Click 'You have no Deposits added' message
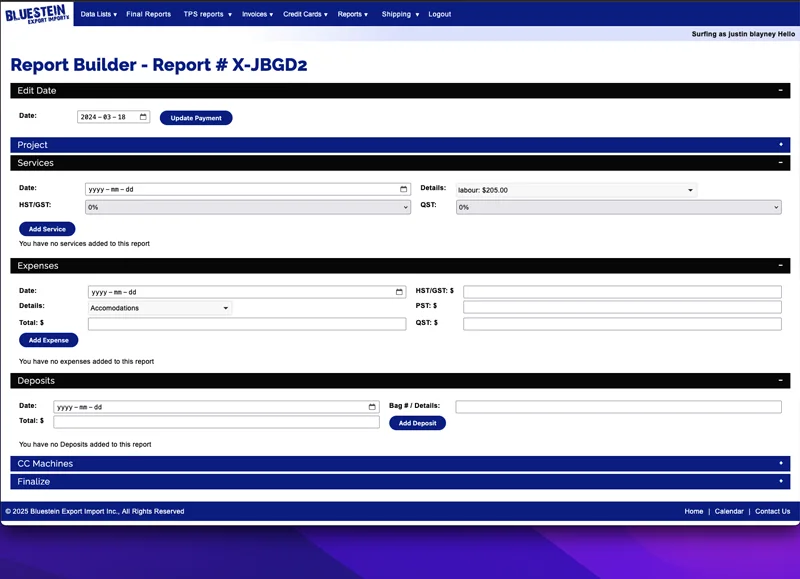 pyautogui.click(x=85, y=444)
